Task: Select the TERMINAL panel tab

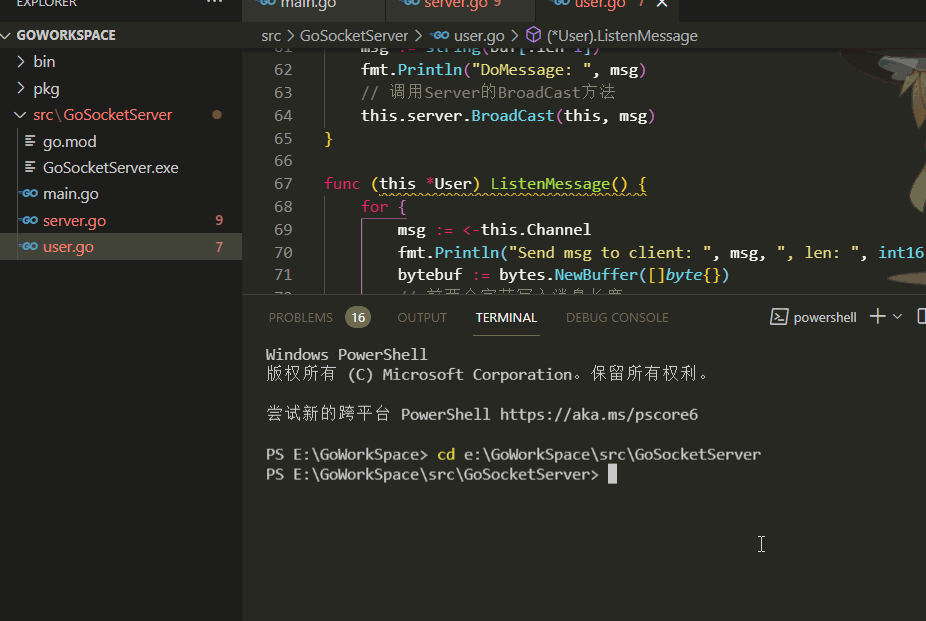Action: (x=506, y=318)
